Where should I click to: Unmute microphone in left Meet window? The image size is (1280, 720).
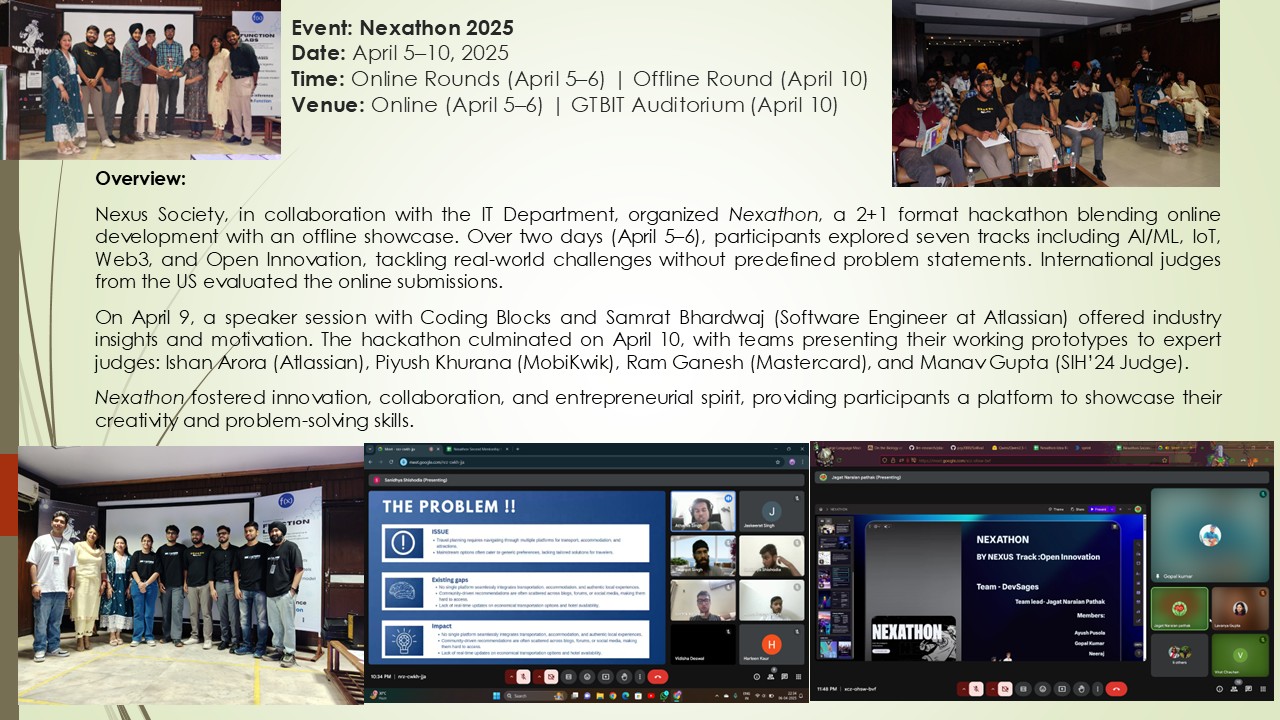523,676
